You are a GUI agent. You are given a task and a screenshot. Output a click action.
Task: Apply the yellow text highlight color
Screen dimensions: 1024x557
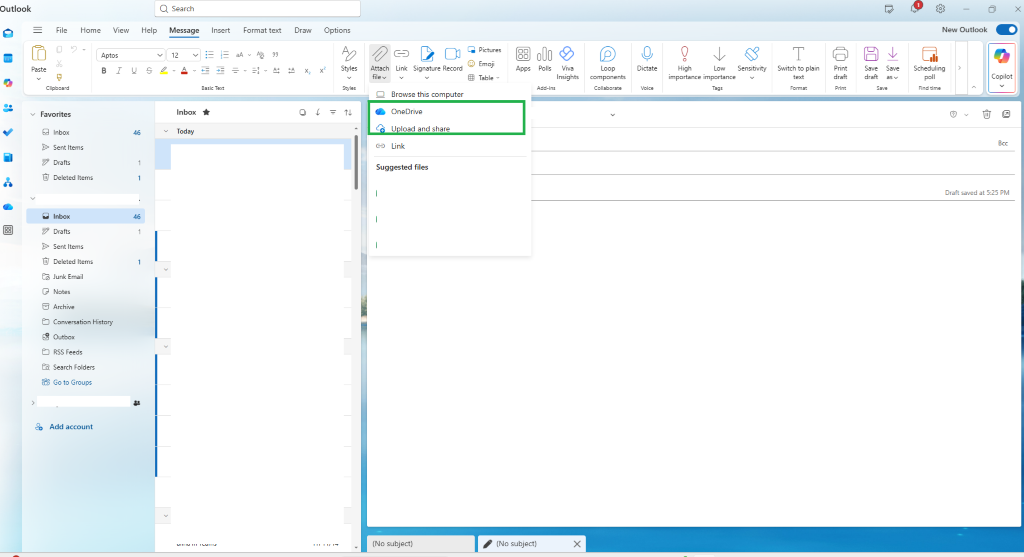164,71
